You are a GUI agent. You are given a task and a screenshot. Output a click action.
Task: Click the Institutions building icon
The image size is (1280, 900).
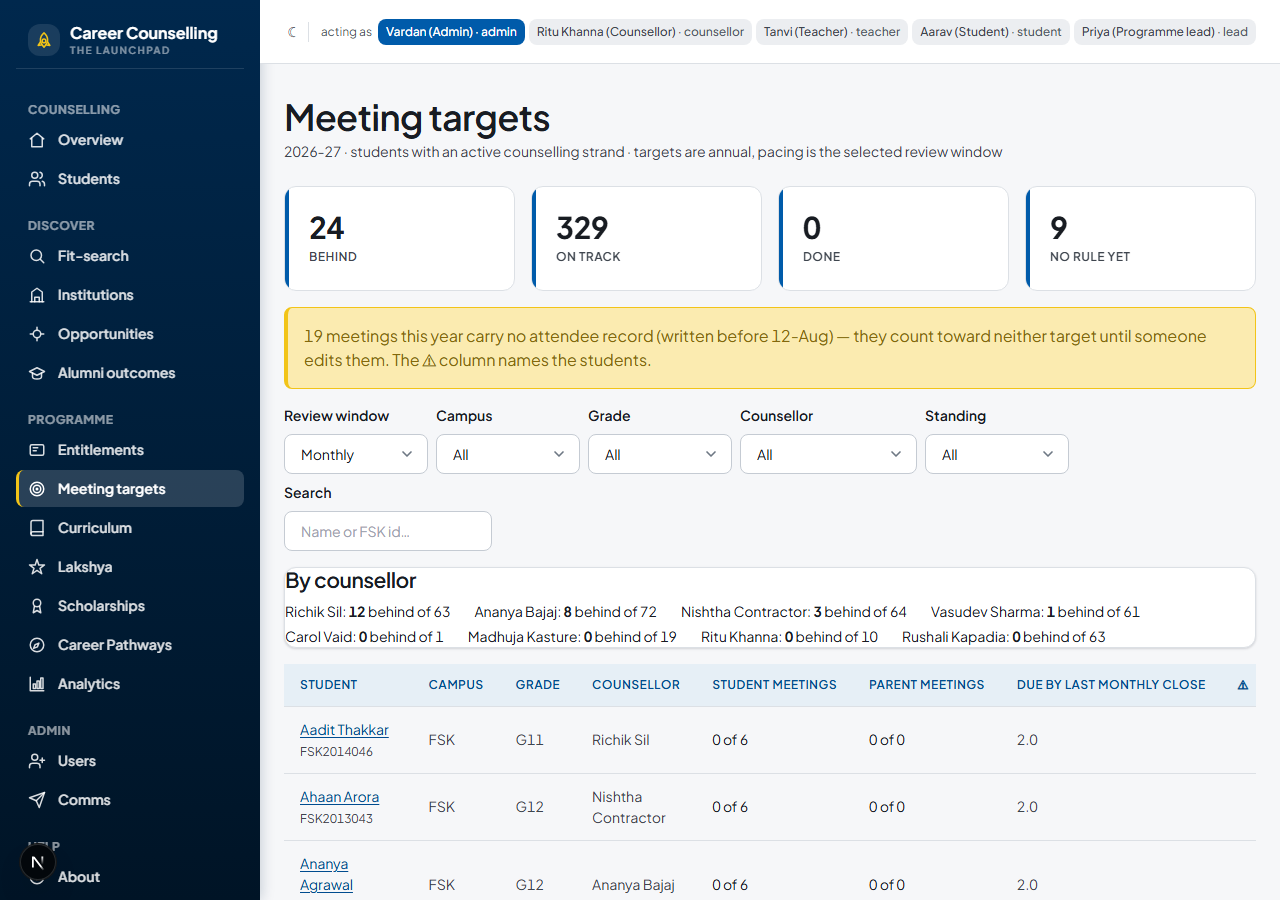tap(37, 295)
